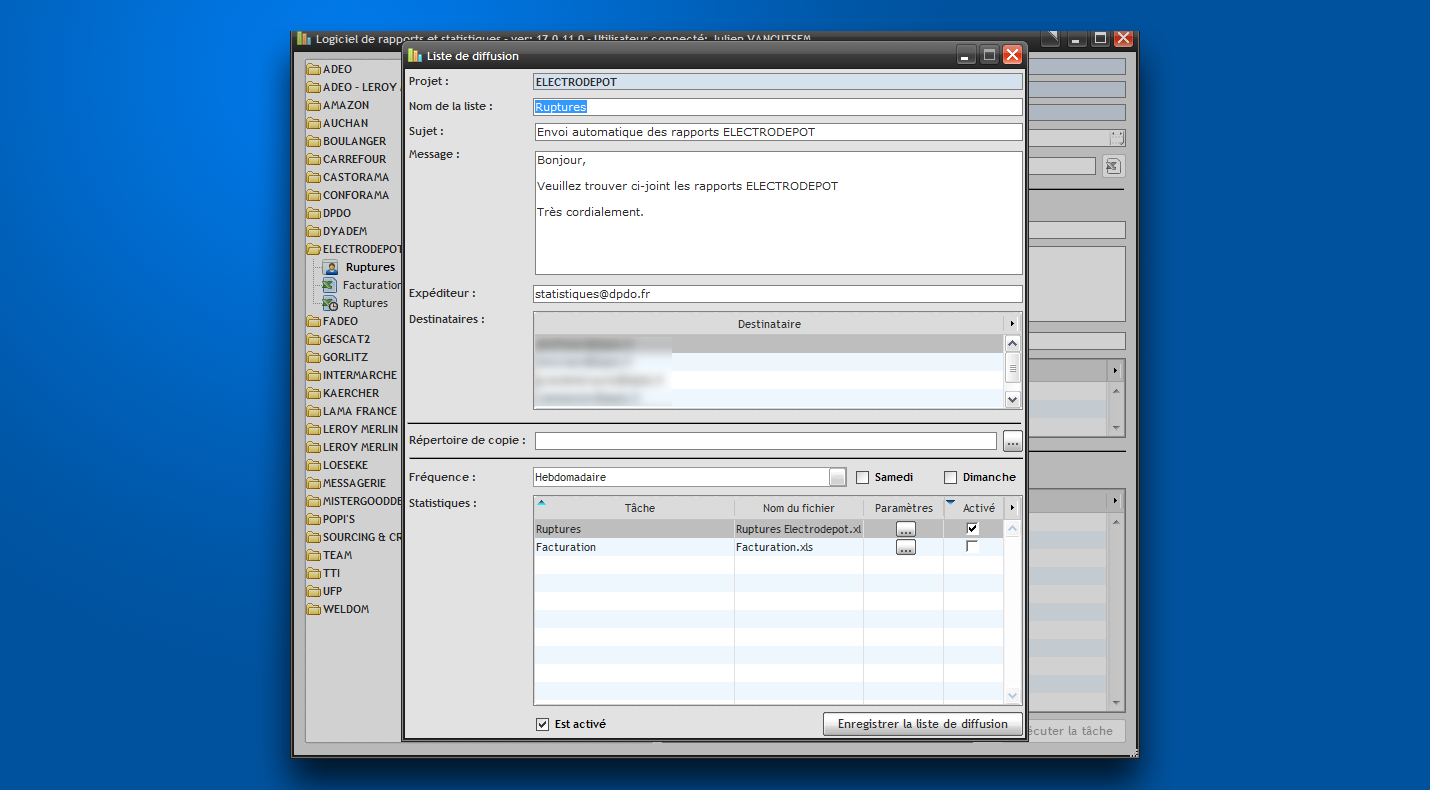
Task: Select the Facturation.xls filename cell
Action: tap(799, 548)
